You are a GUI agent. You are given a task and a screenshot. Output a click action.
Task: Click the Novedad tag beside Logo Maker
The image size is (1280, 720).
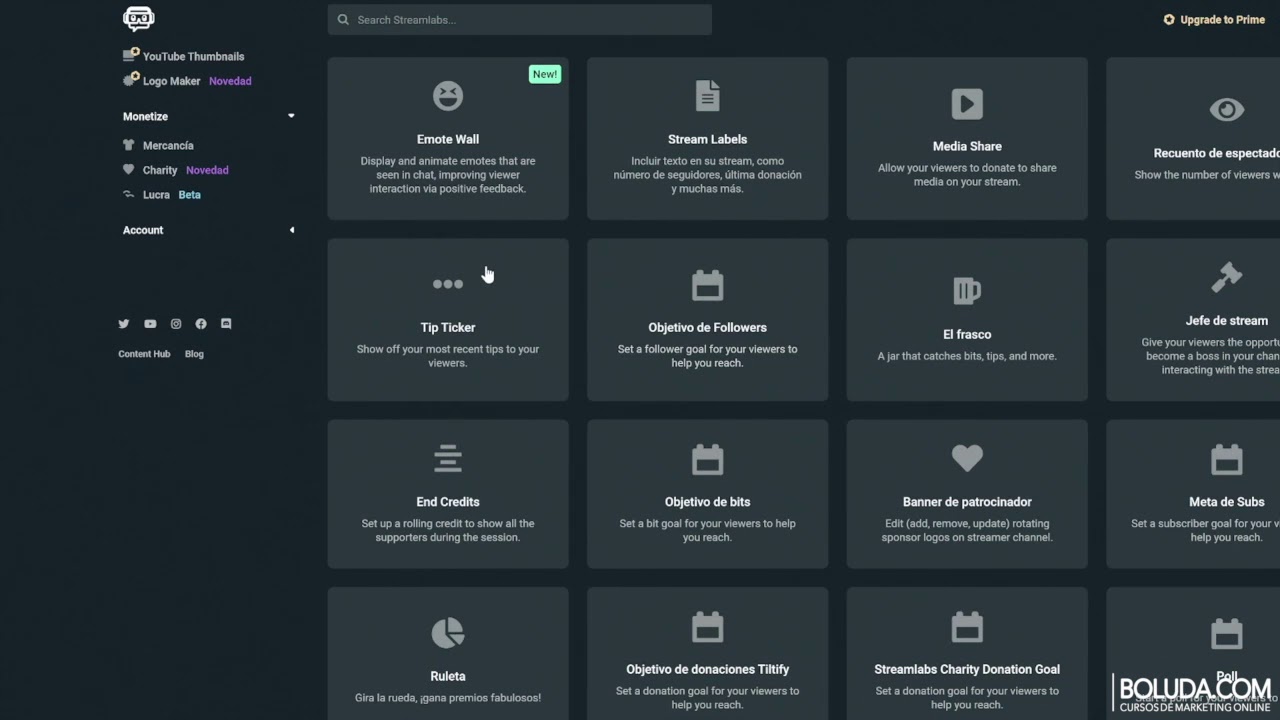(230, 81)
